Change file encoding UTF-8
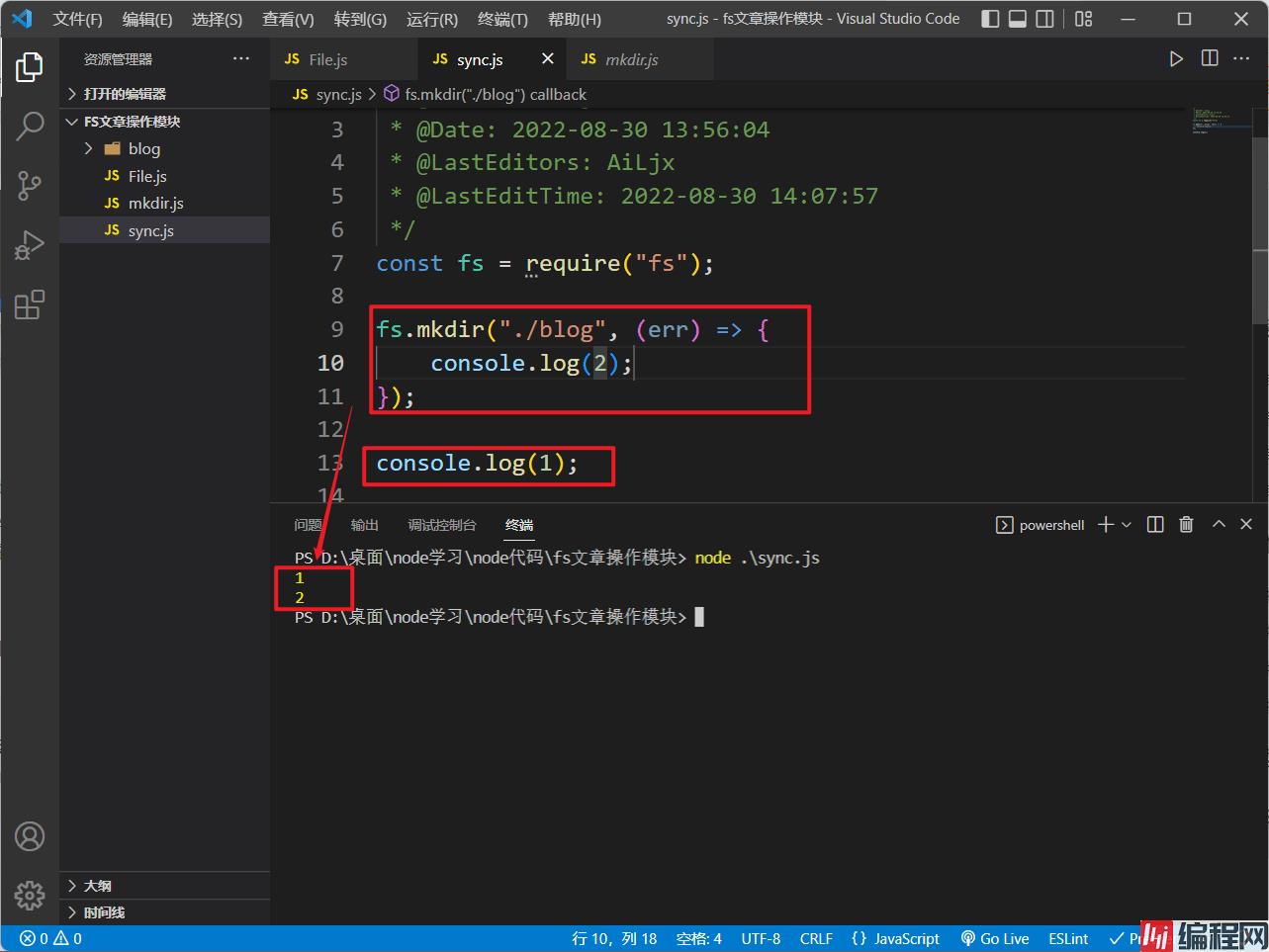This screenshot has height=952, width=1269. 761,939
